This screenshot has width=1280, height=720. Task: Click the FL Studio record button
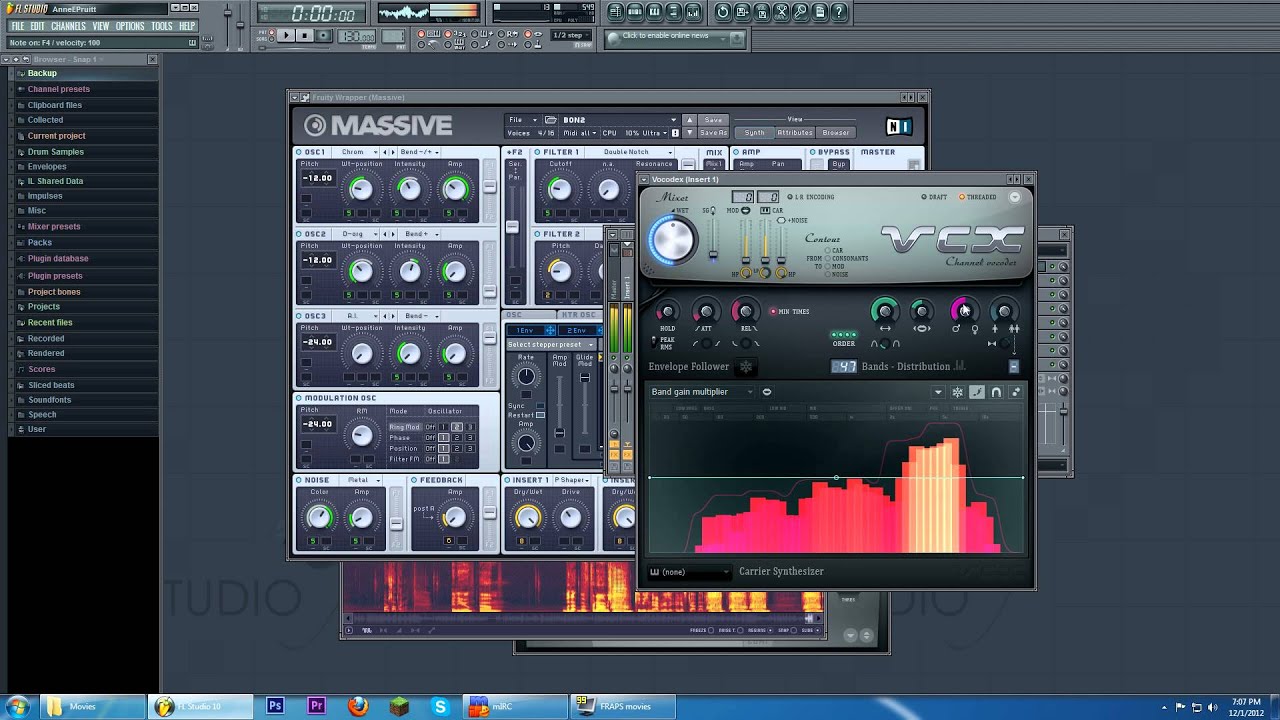click(x=324, y=35)
